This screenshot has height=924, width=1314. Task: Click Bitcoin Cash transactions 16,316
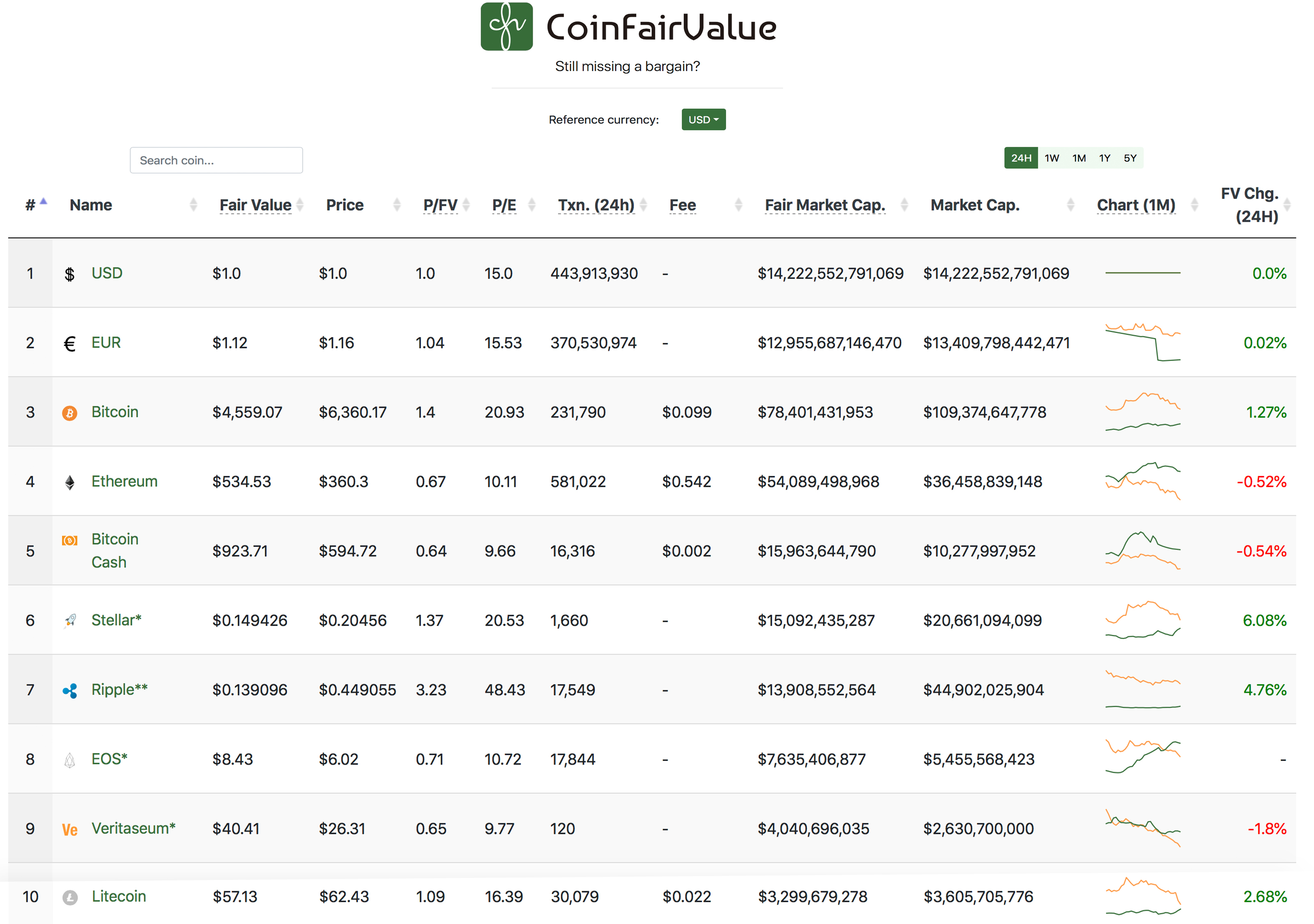(572, 551)
